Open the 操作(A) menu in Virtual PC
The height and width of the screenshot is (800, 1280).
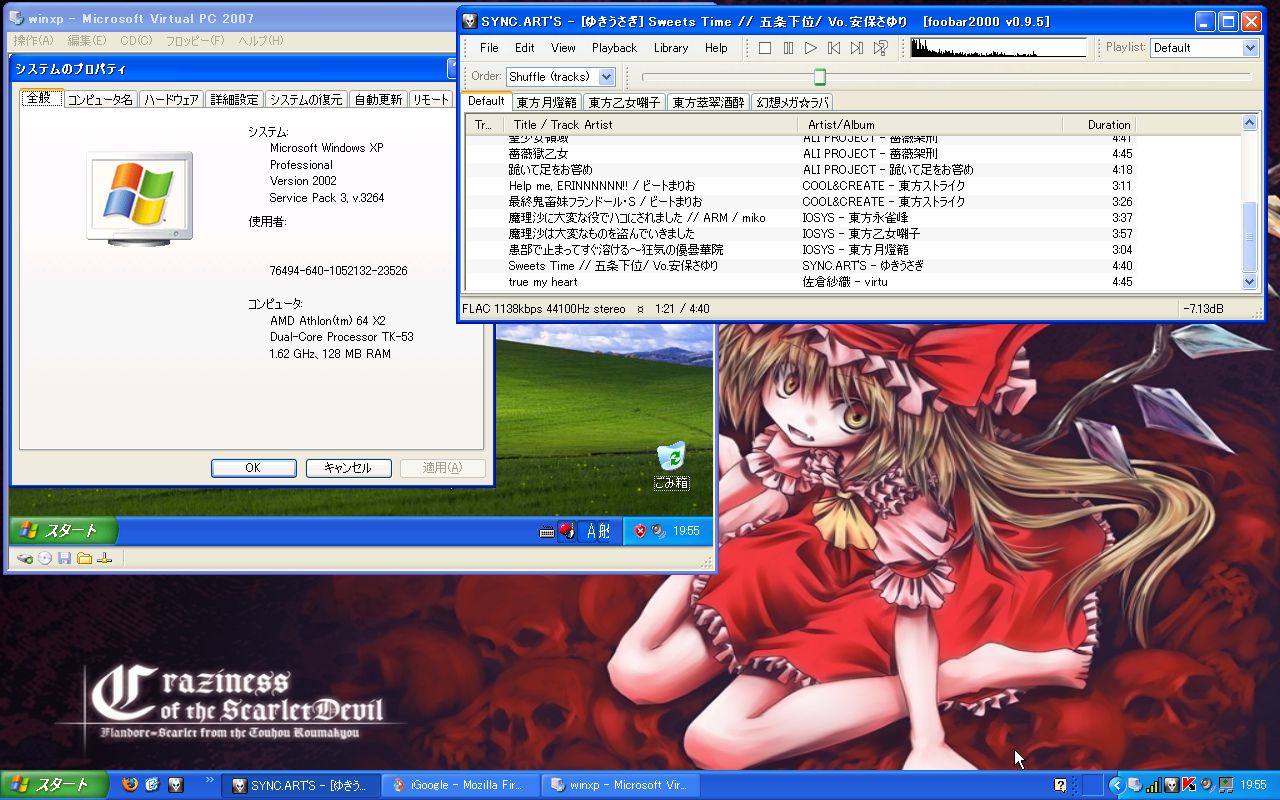[33, 41]
